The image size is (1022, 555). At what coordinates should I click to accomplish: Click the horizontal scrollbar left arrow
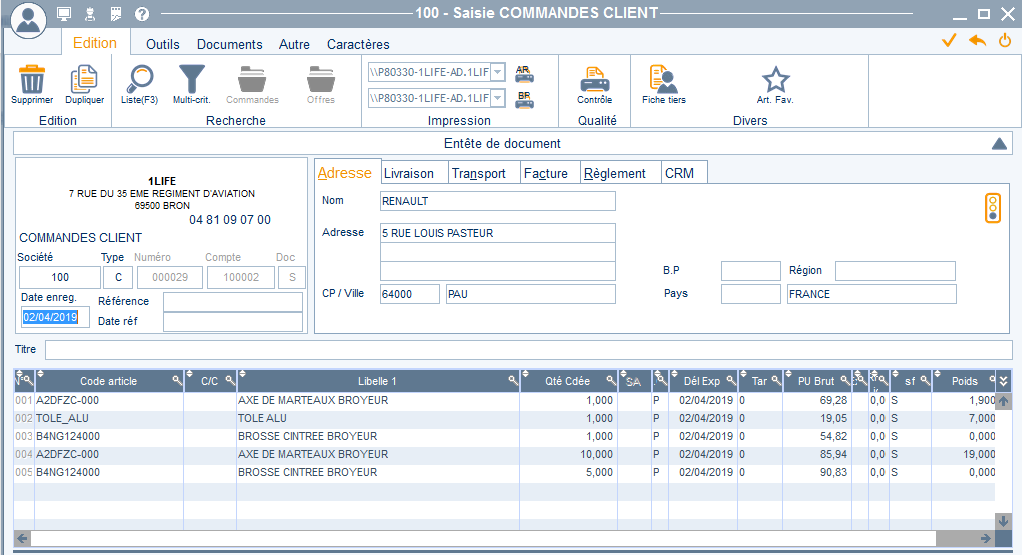click(23, 538)
